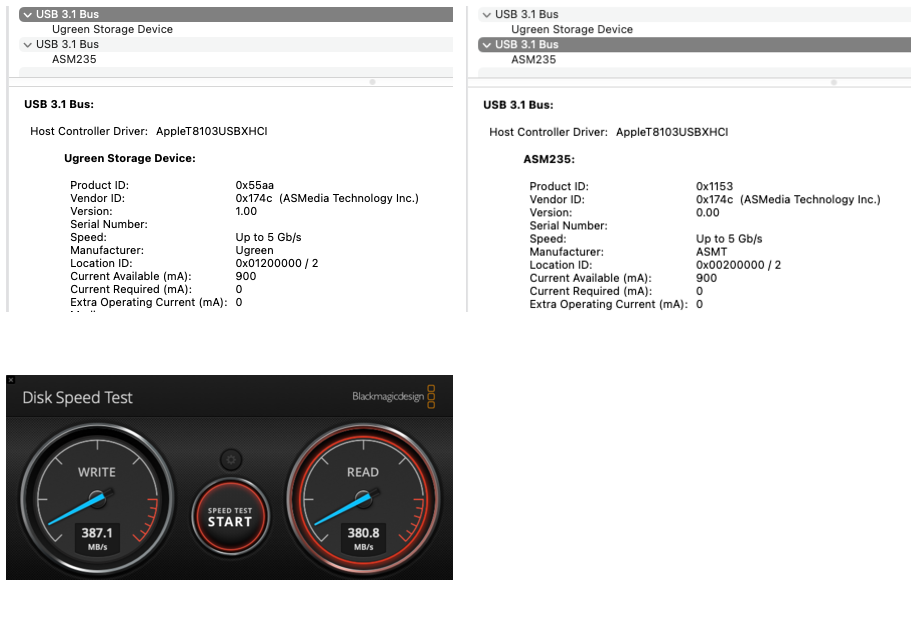Click the Disk Speed Test title

77,398
